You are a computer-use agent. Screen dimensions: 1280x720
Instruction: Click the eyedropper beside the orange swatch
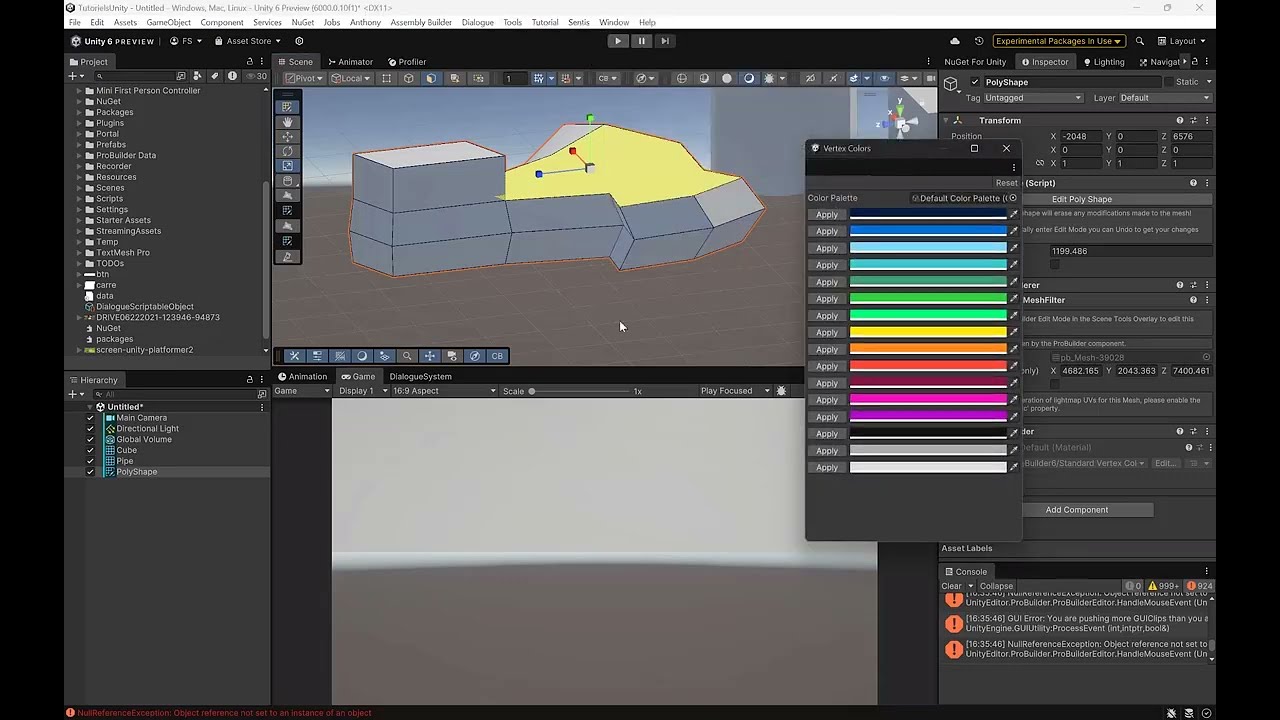pos(1013,349)
